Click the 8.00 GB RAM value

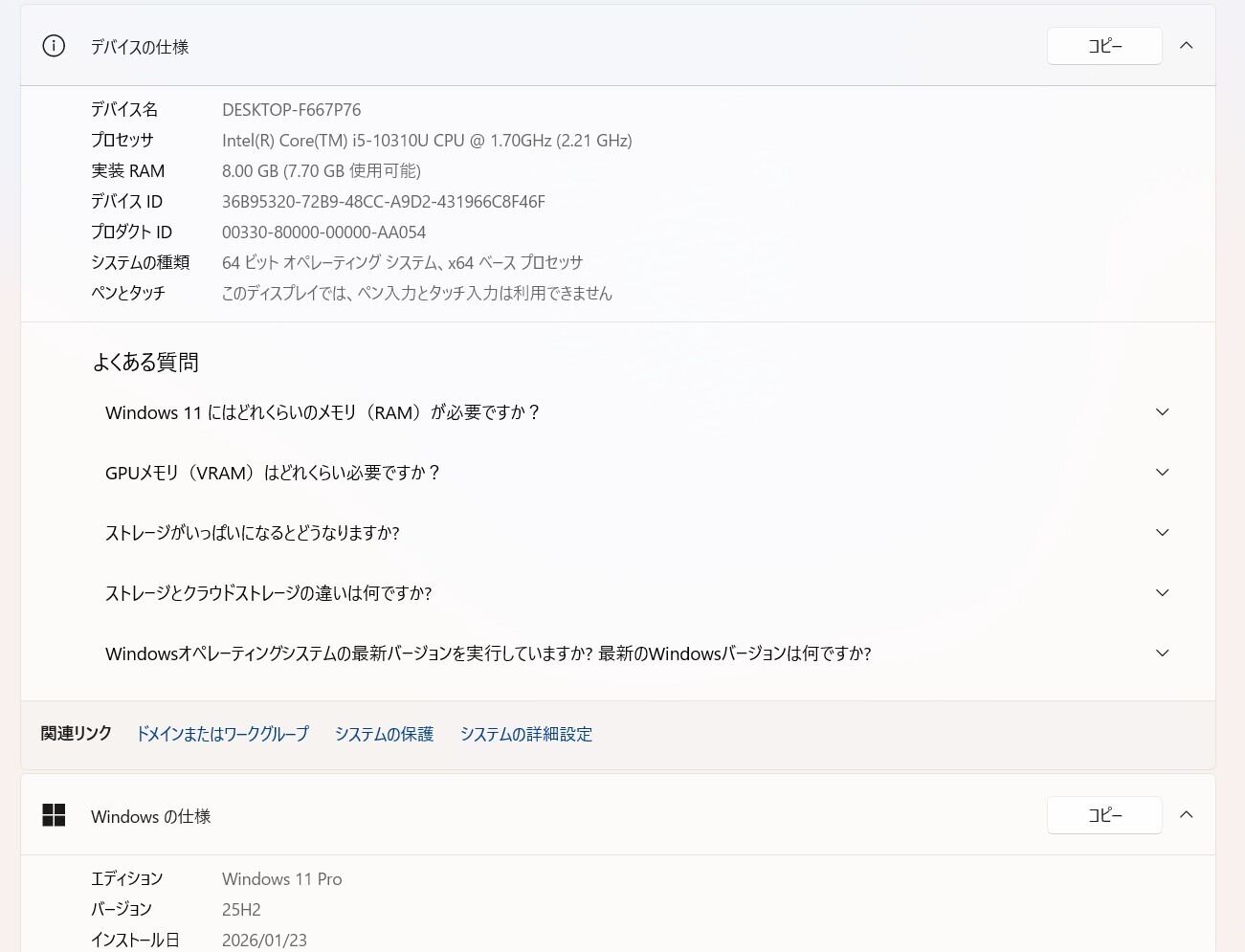click(x=322, y=171)
